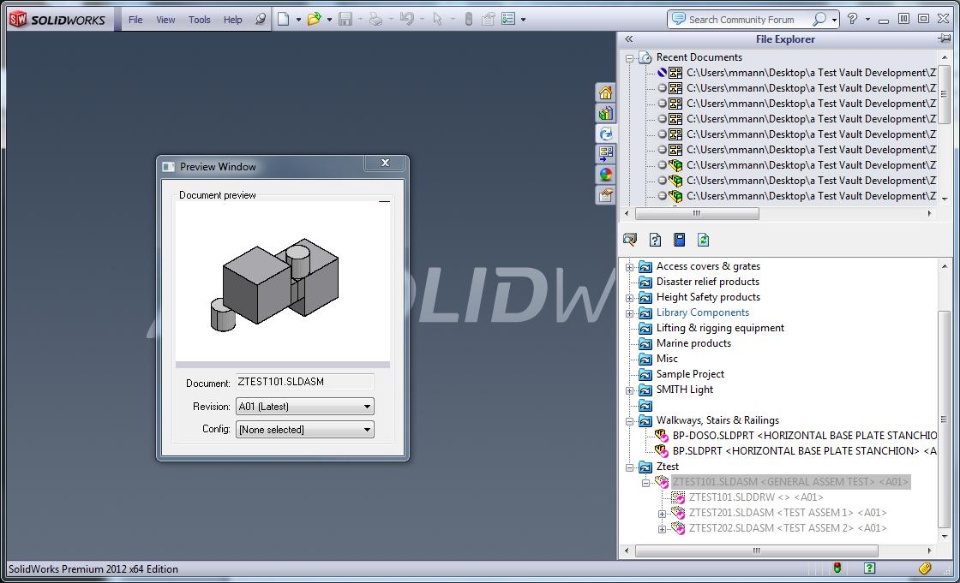
Task: Click the Help question mark icon
Action: pyautogui.click(x=852, y=20)
